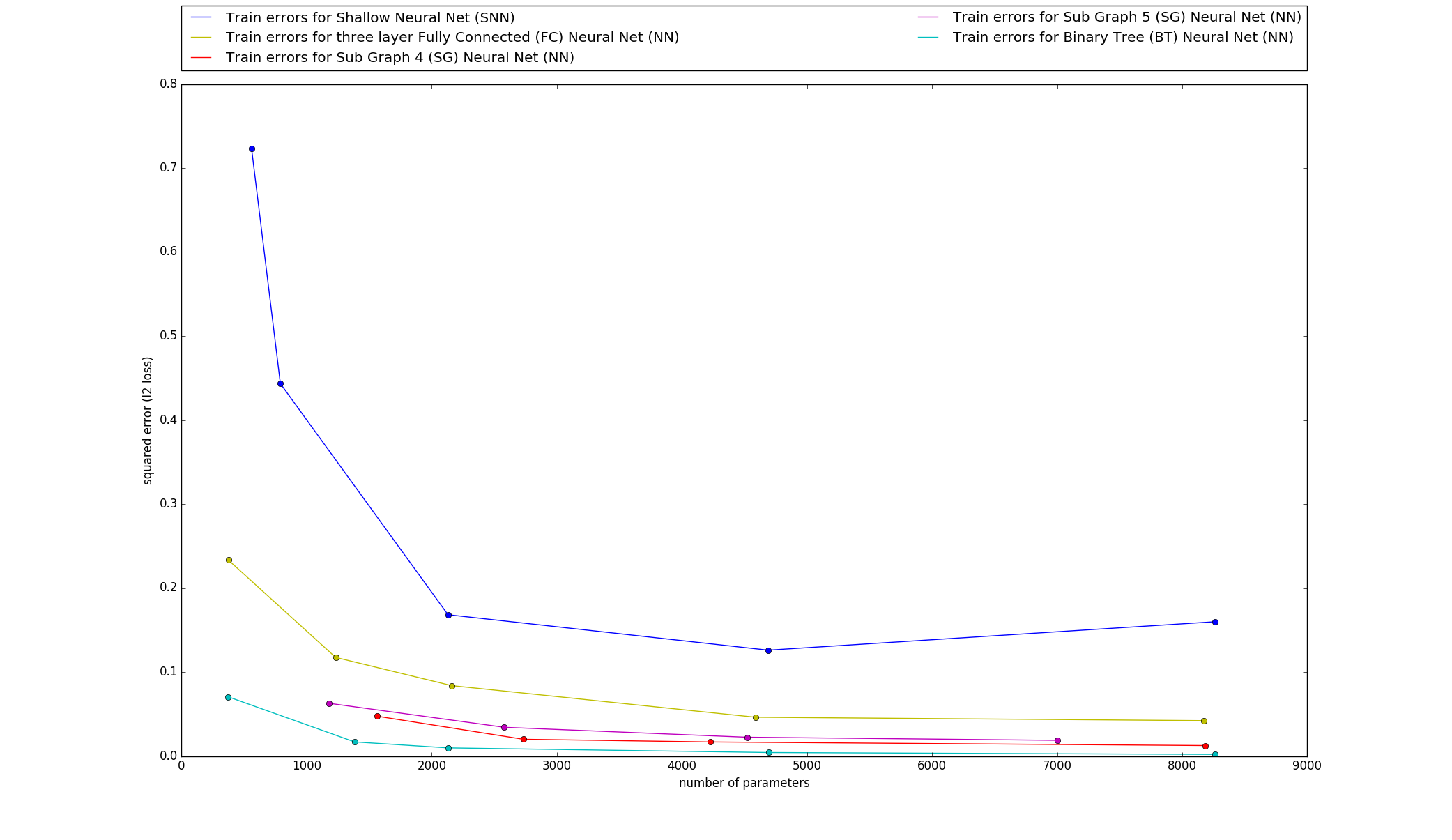Image resolution: width=1452 pixels, height=840 pixels.
Task: Click the rightmost magenta Sub Graph 5 point
Action: pyautogui.click(x=1057, y=740)
